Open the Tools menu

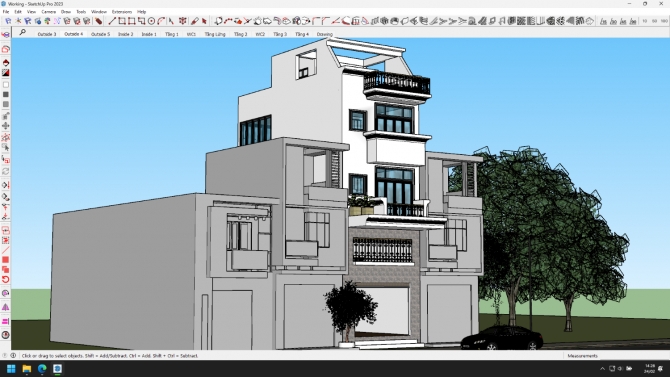coord(81,12)
